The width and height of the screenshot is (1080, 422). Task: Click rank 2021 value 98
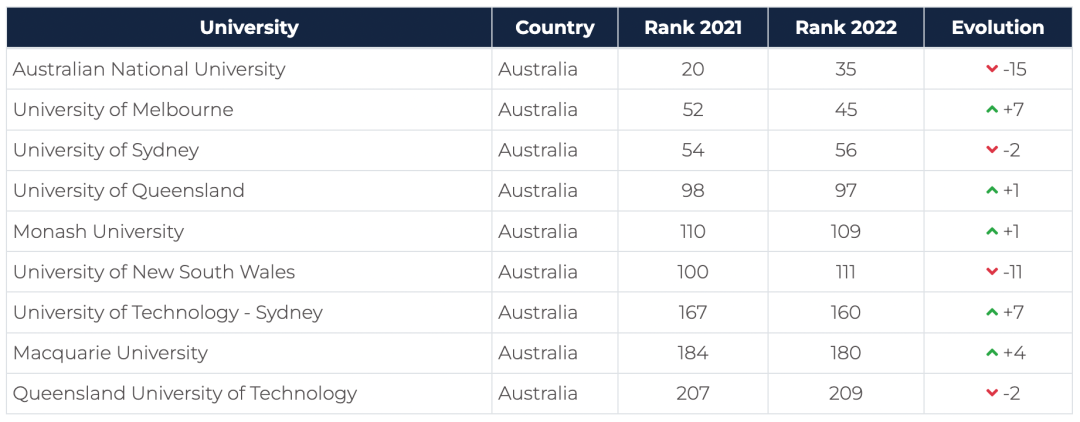pos(693,191)
